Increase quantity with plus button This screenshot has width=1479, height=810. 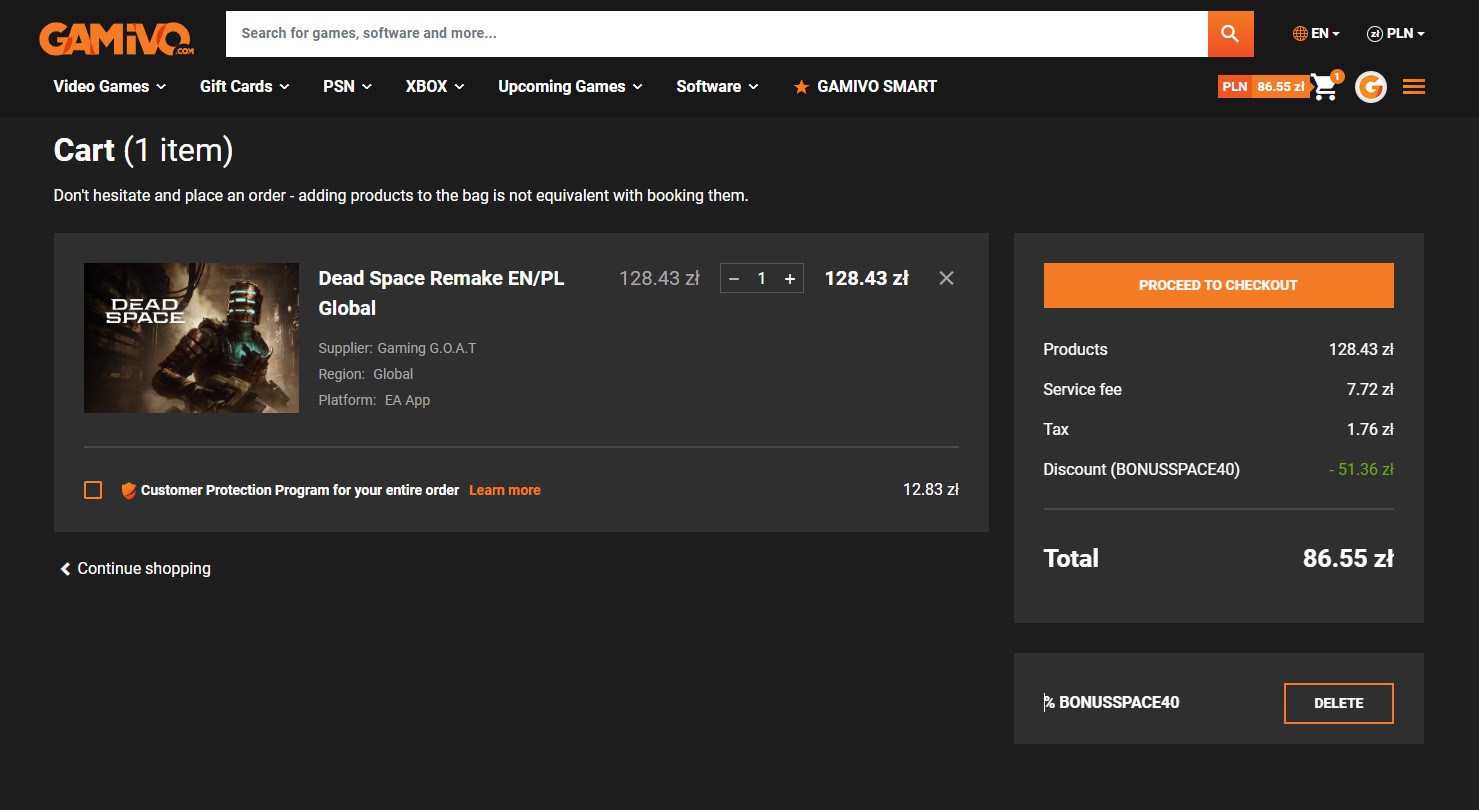click(790, 279)
